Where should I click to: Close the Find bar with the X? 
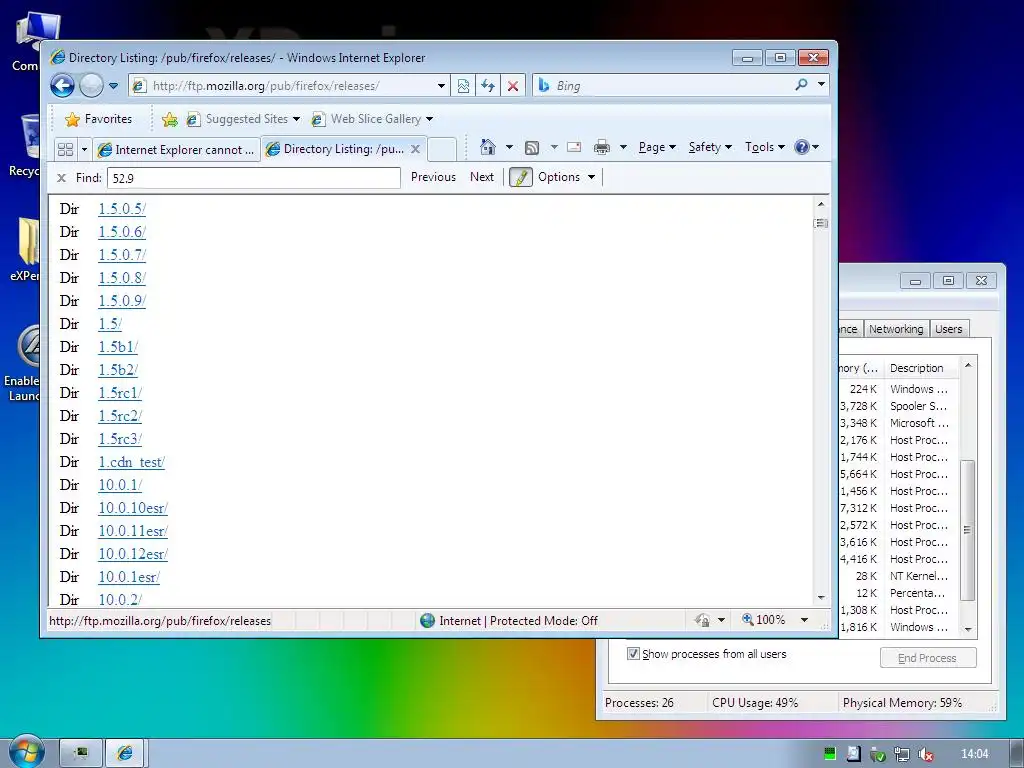click(61, 178)
